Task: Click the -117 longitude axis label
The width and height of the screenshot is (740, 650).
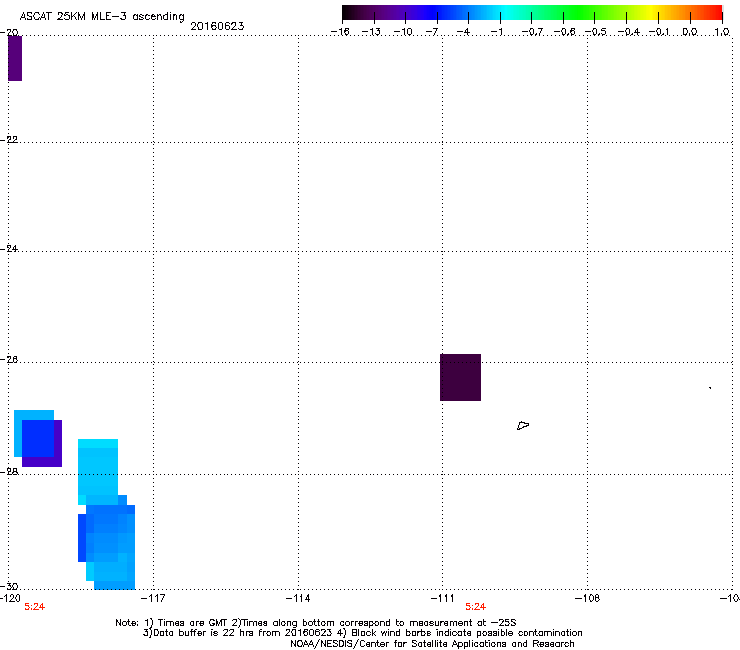Action: (153, 598)
